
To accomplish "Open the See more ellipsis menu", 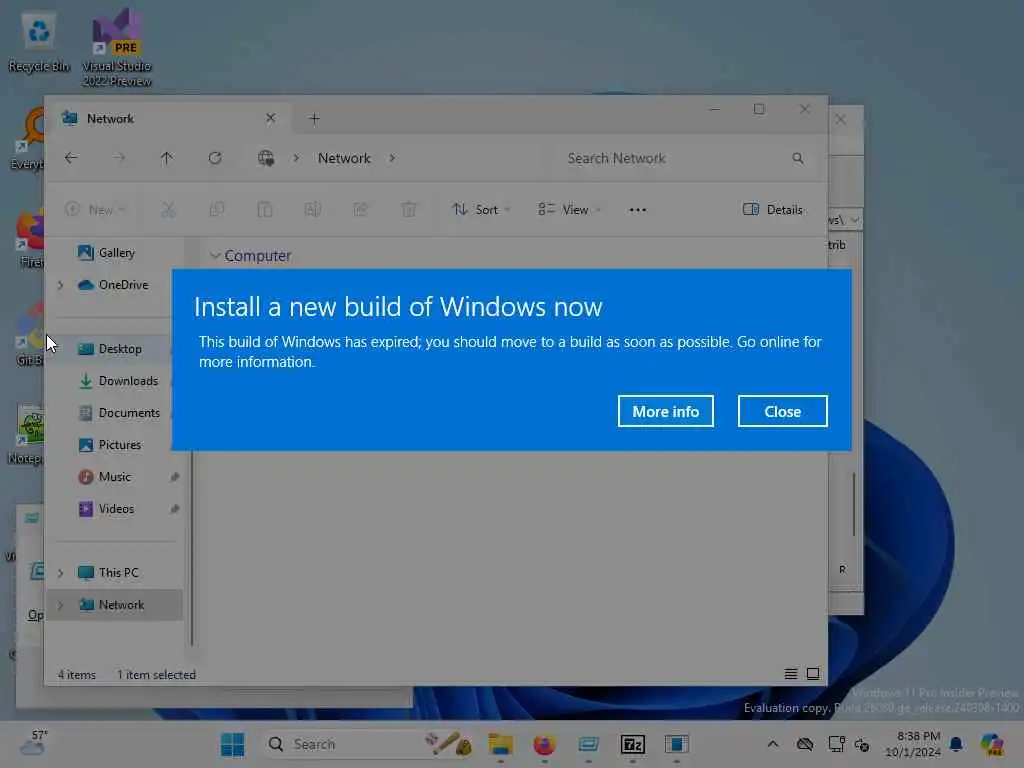I will click(637, 210).
